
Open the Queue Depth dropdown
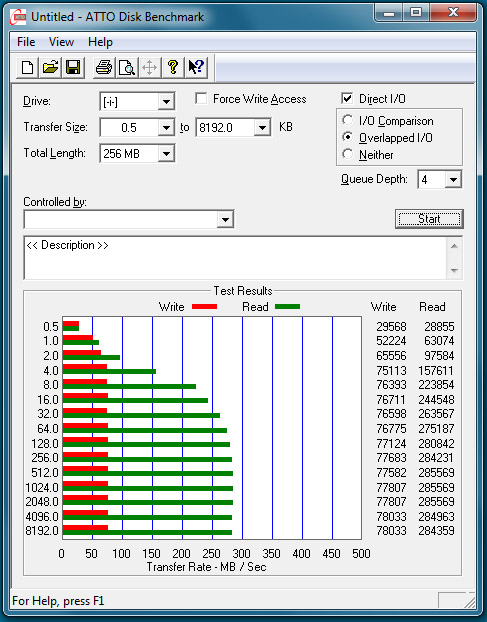453,180
